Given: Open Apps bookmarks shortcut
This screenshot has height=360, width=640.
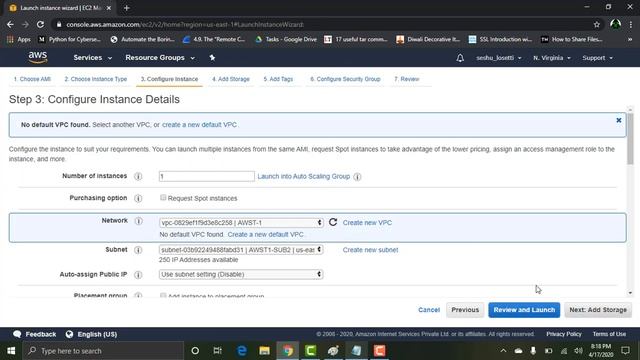Looking at the screenshot, I should tap(19, 39).
